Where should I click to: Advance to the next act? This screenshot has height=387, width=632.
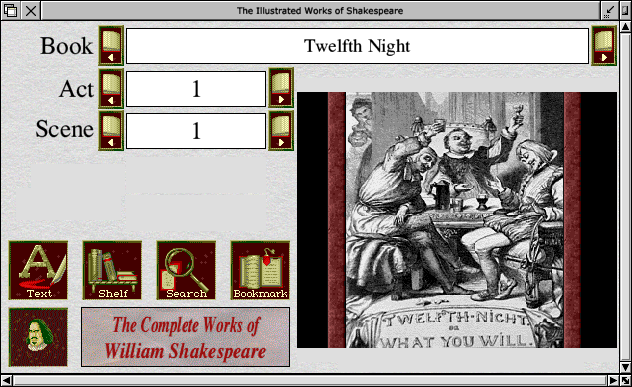[x=281, y=88]
